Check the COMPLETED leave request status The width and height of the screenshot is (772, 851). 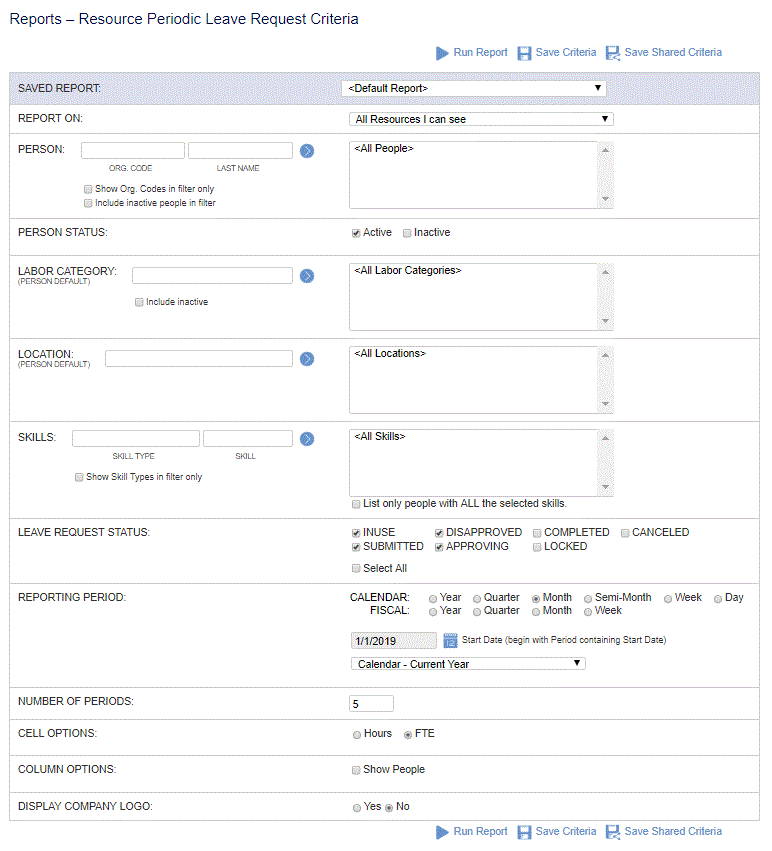tap(537, 533)
